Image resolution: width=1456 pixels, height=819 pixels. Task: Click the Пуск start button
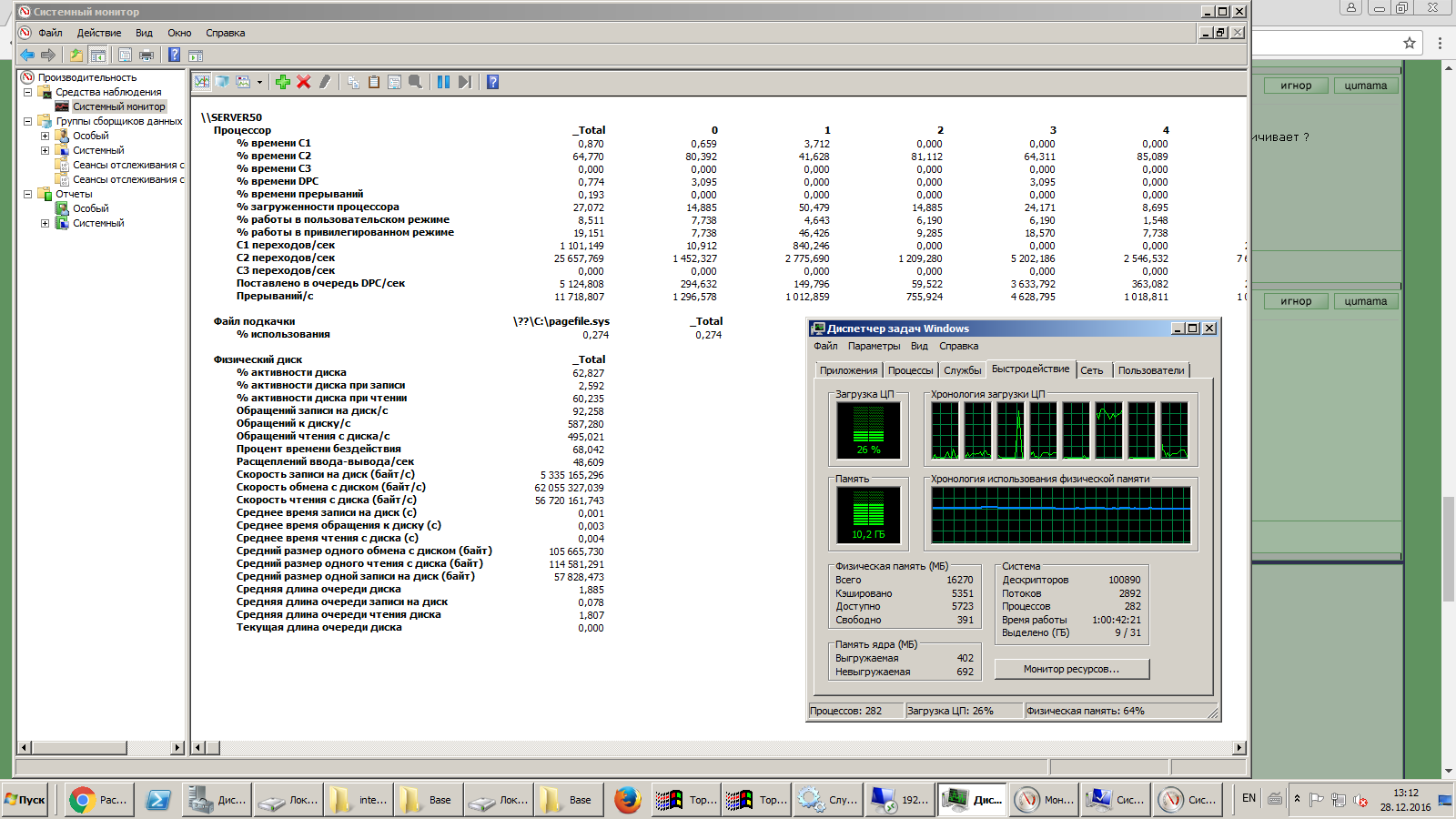point(25,800)
